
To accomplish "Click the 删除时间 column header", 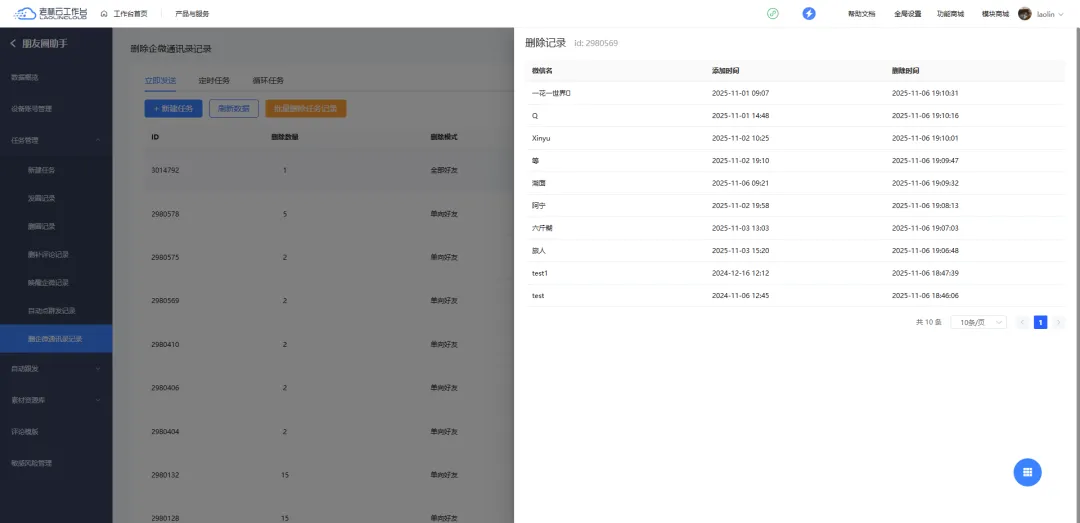I will 905,71.
